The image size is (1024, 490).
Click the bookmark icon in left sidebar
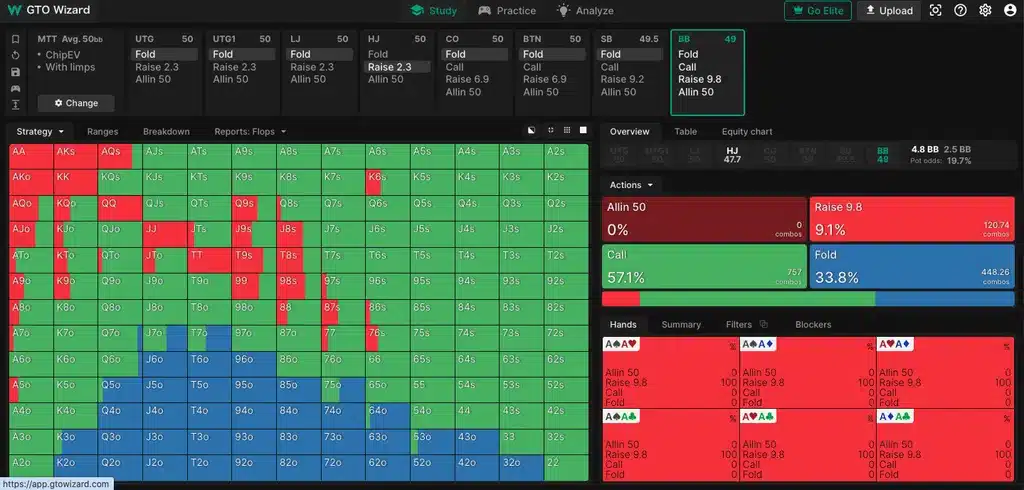(x=16, y=39)
